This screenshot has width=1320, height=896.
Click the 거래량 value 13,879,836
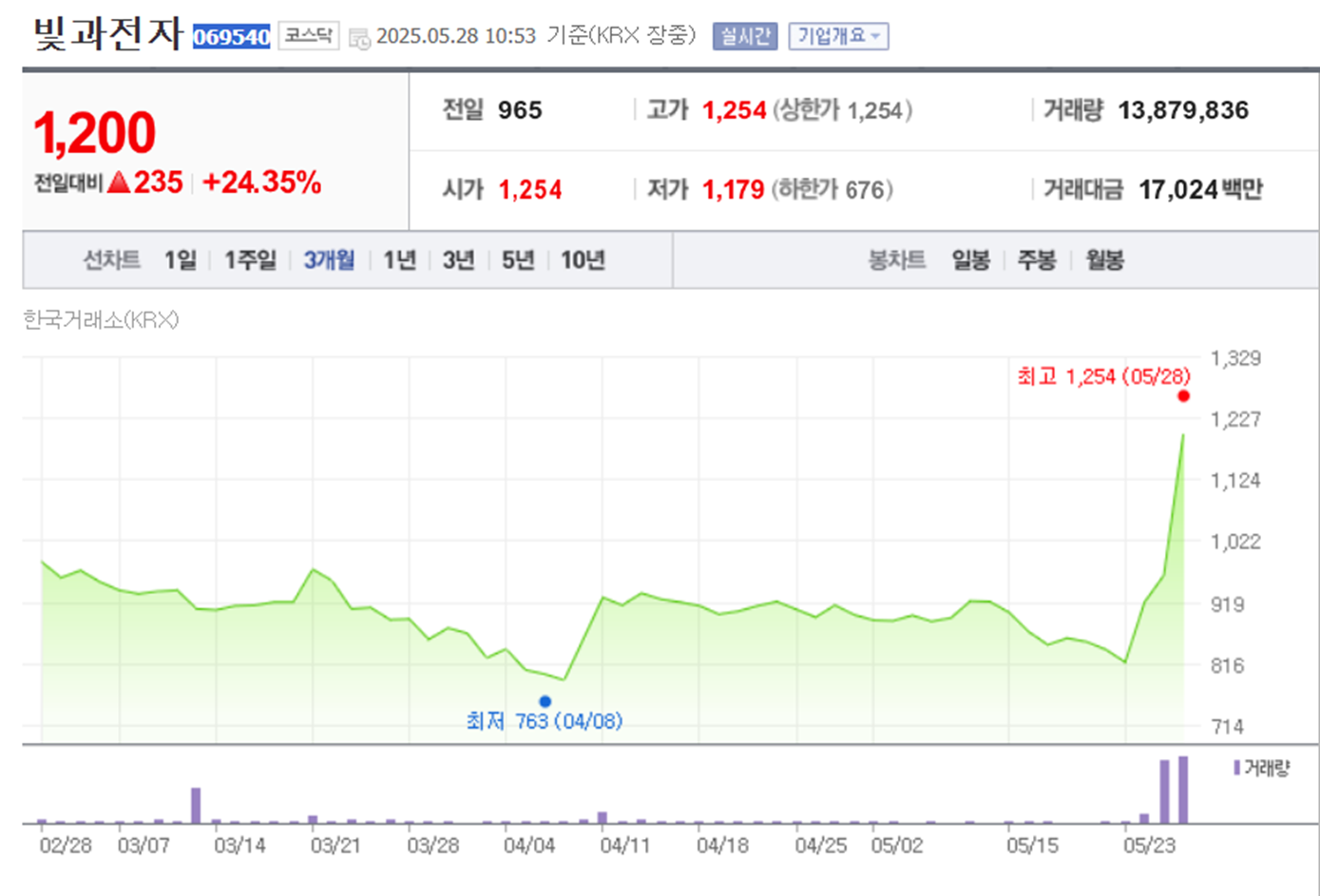click(x=1183, y=110)
